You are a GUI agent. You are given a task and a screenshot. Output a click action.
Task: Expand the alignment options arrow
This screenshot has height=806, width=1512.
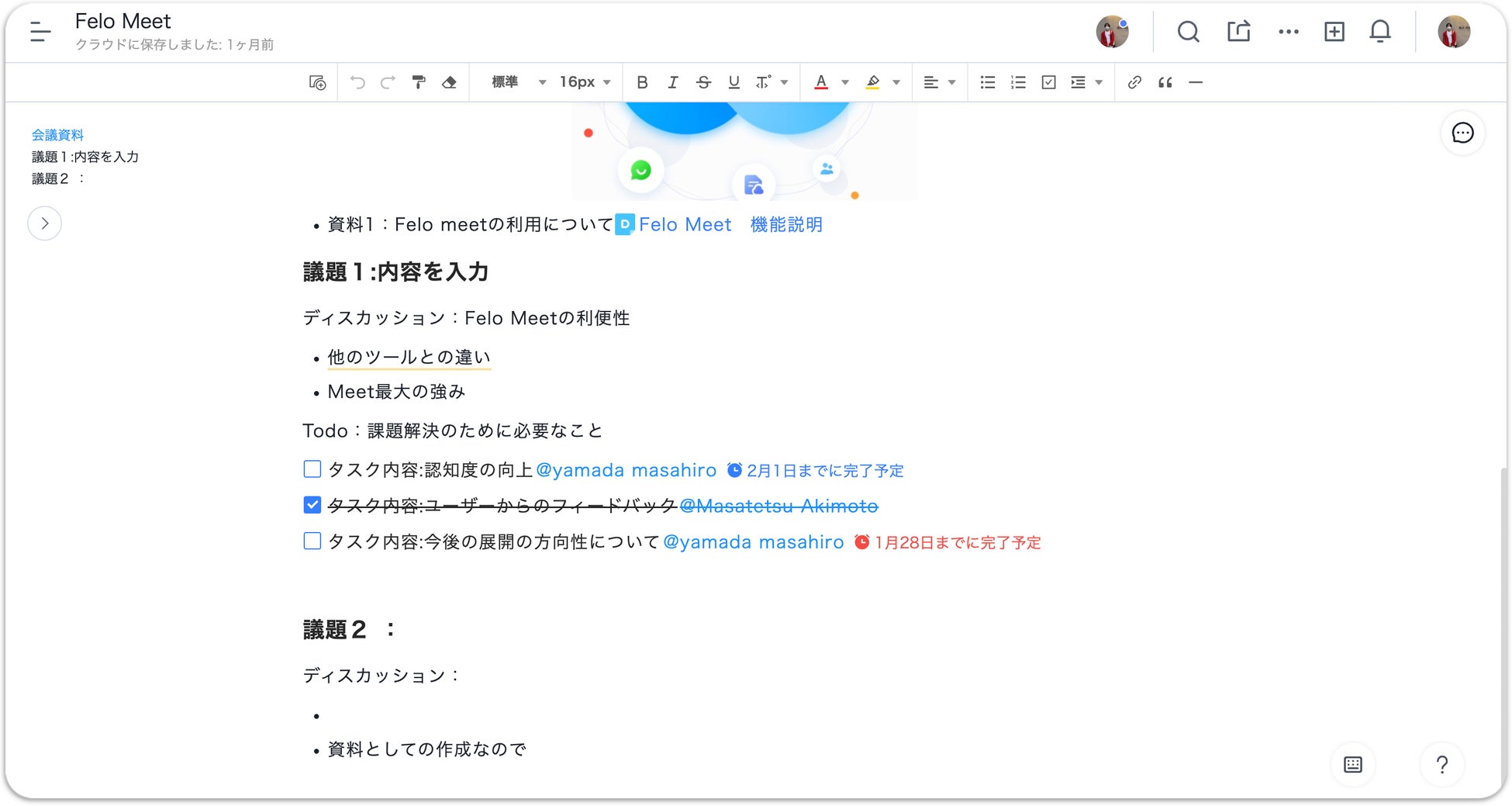(952, 82)
